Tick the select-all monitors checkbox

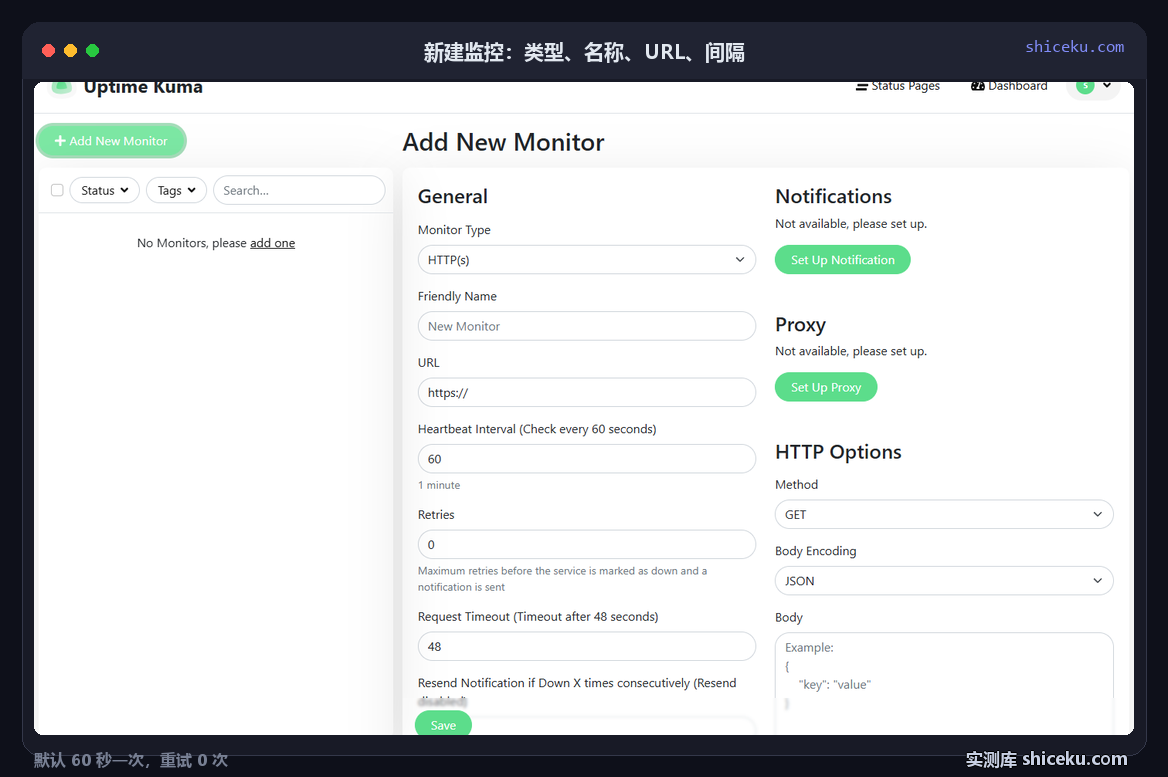(x=57, y=190)
